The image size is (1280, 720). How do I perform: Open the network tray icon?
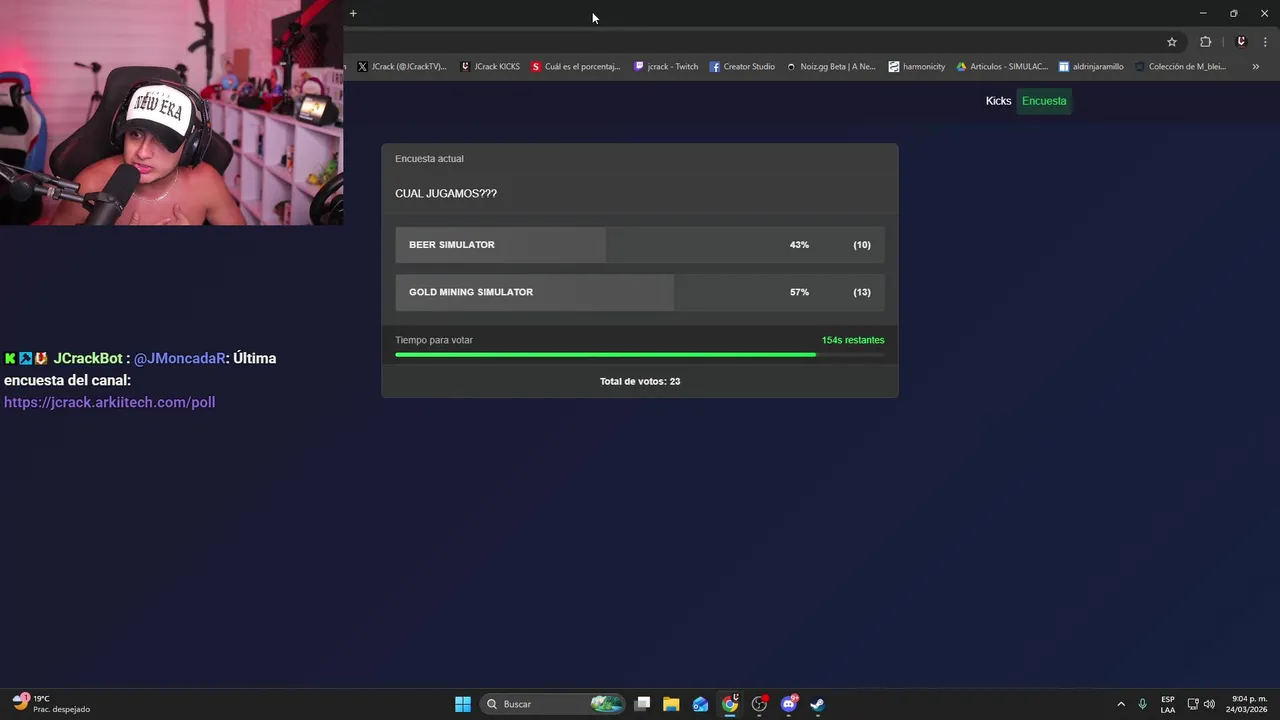1193,704
